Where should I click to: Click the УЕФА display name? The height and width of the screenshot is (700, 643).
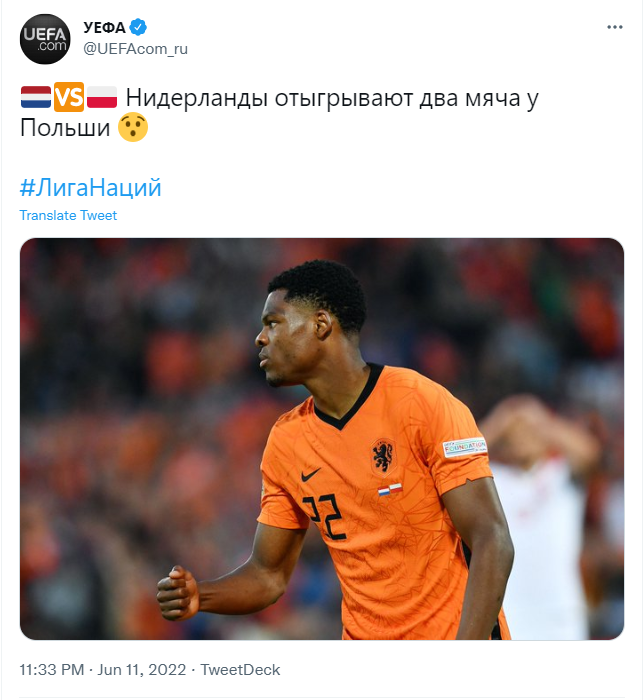coord(104,27)
